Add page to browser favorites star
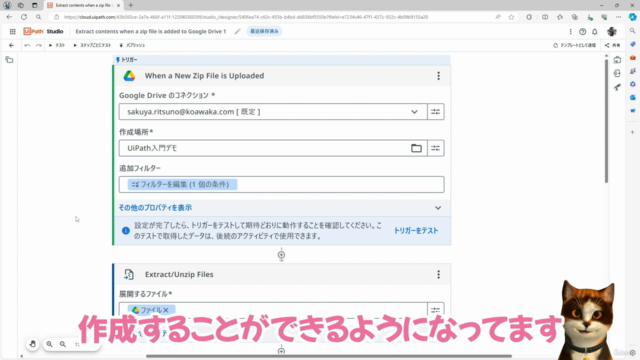The image size is (640, 360). tap(511, 17)
